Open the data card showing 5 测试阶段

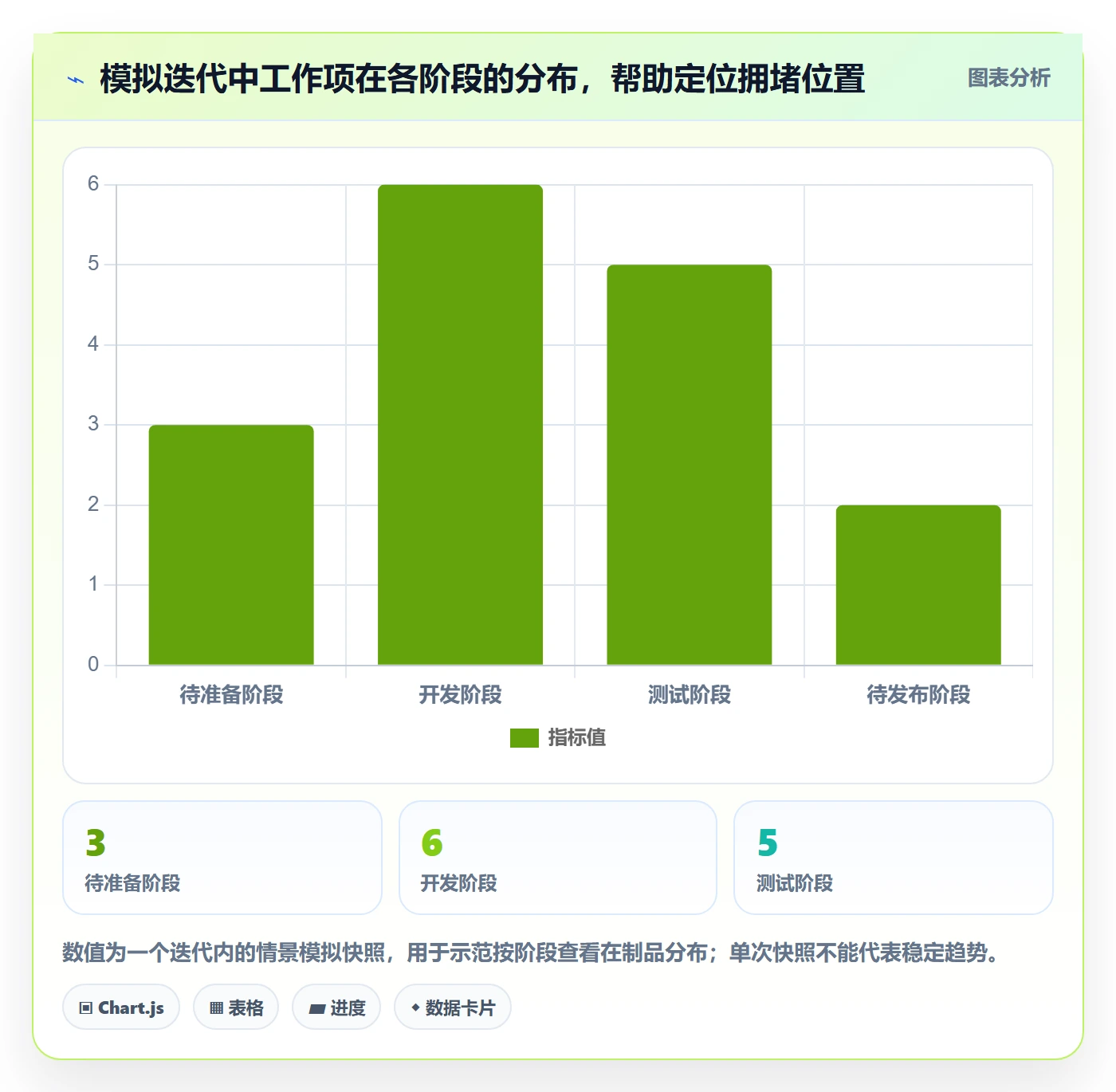click(x=894, y=858)
